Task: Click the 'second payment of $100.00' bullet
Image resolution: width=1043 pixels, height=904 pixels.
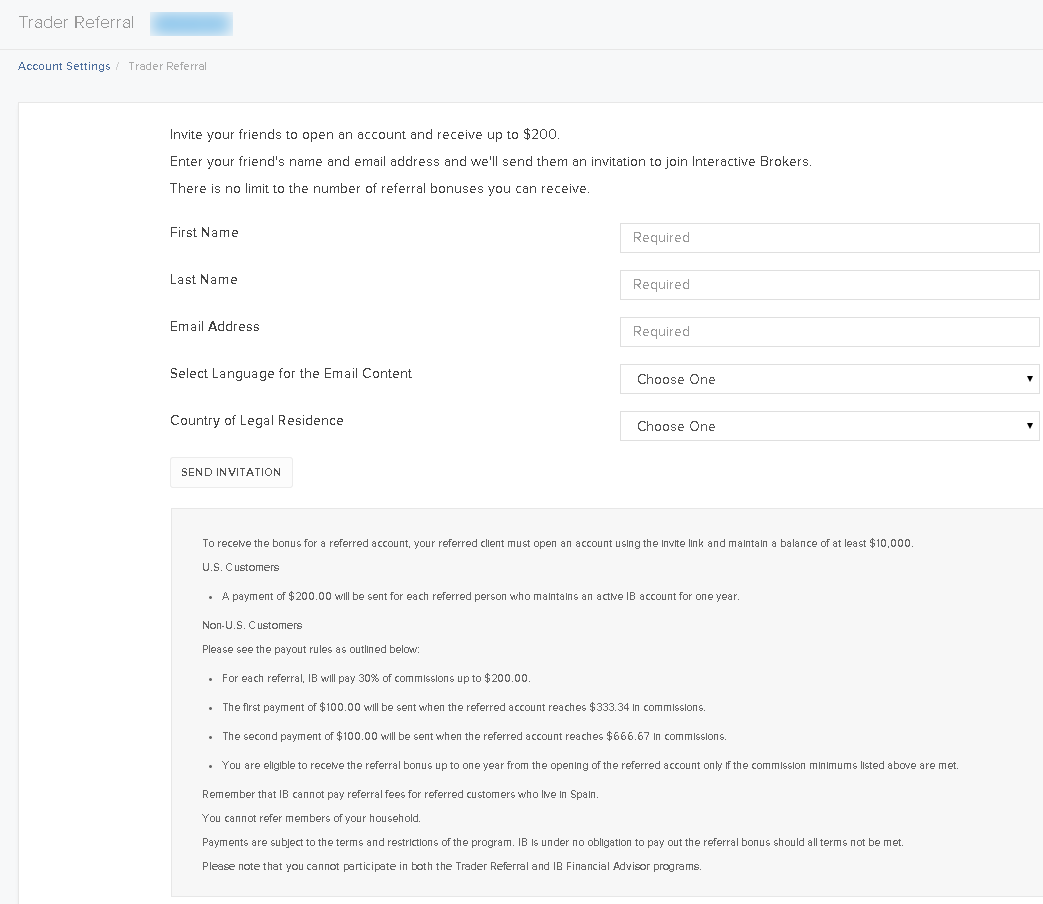Action: coord(474,737)
